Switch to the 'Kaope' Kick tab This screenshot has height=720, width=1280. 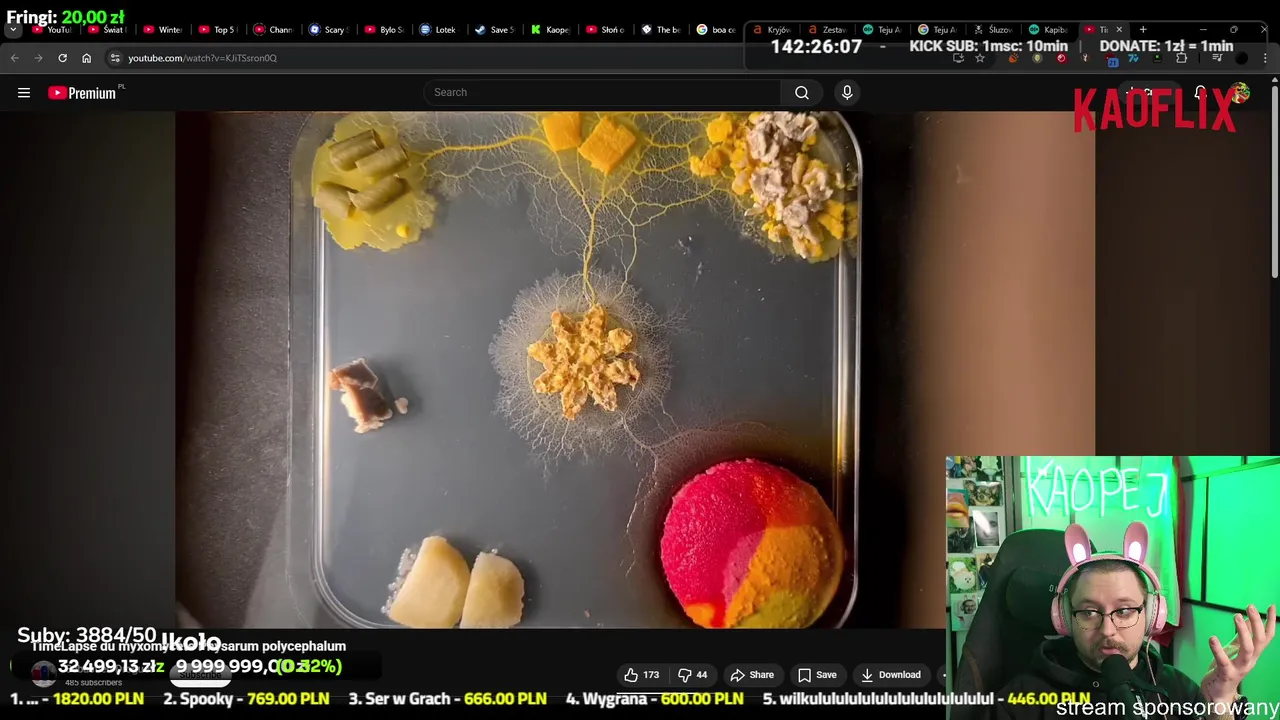tap(548, 30)
